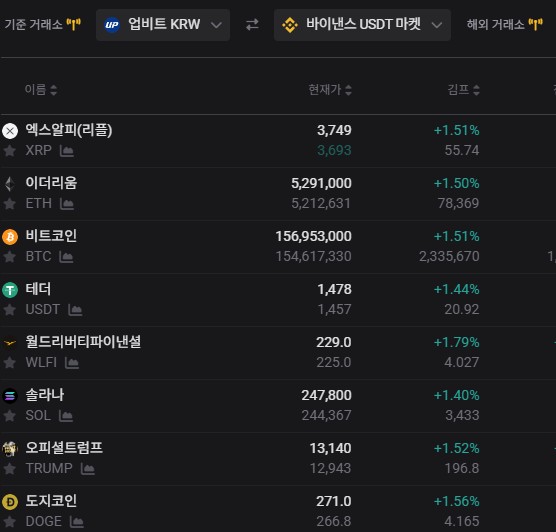The height and width of the screenshot is (532, 556).
Task: Click Ethereum price 5,291,000
Action: (x=321, y=183)
